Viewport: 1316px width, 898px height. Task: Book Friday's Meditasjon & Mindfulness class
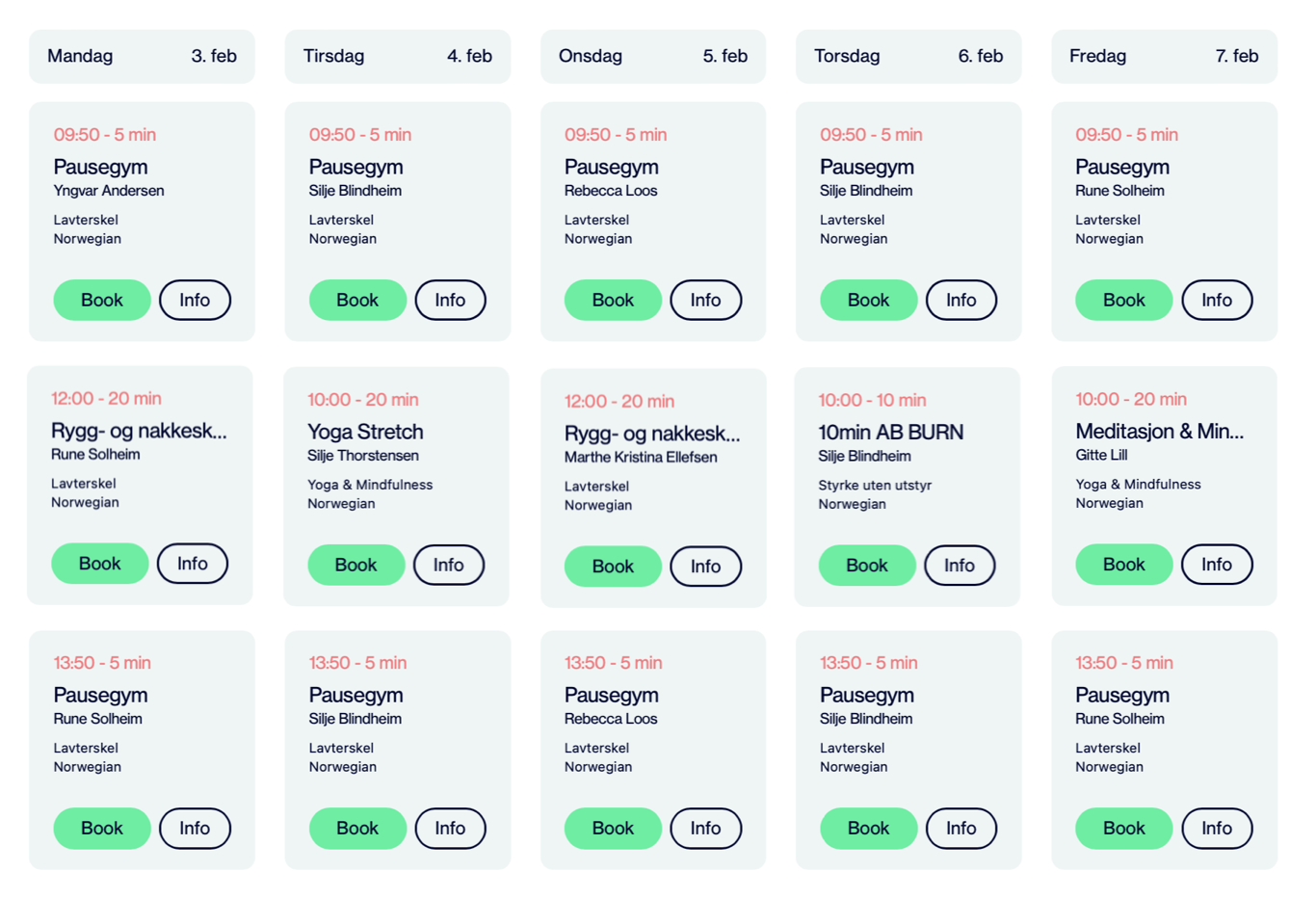click(x=1123, y=565)
